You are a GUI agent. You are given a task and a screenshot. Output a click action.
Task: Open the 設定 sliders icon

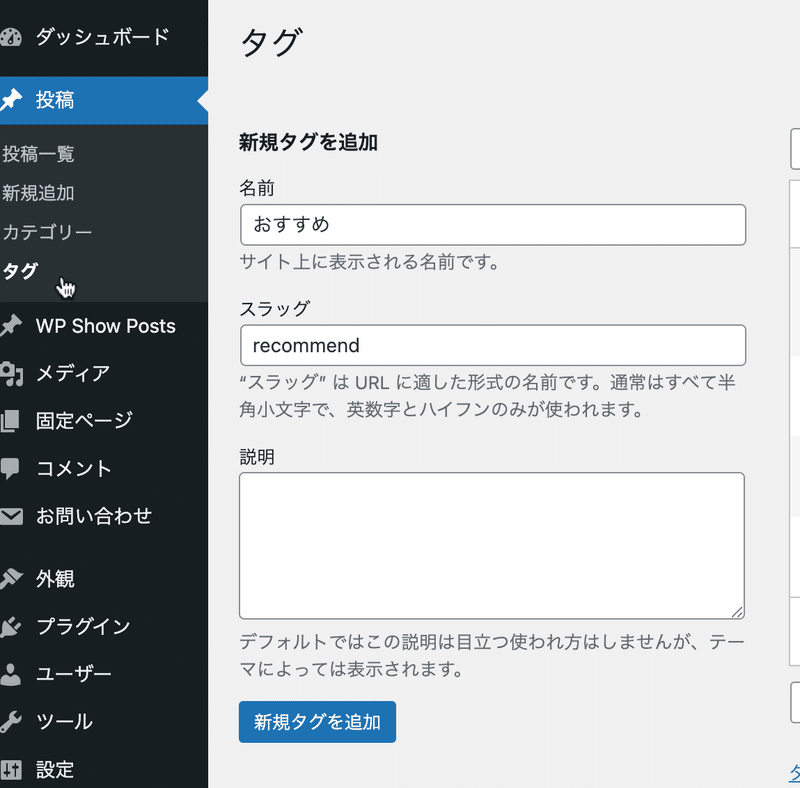11,770
